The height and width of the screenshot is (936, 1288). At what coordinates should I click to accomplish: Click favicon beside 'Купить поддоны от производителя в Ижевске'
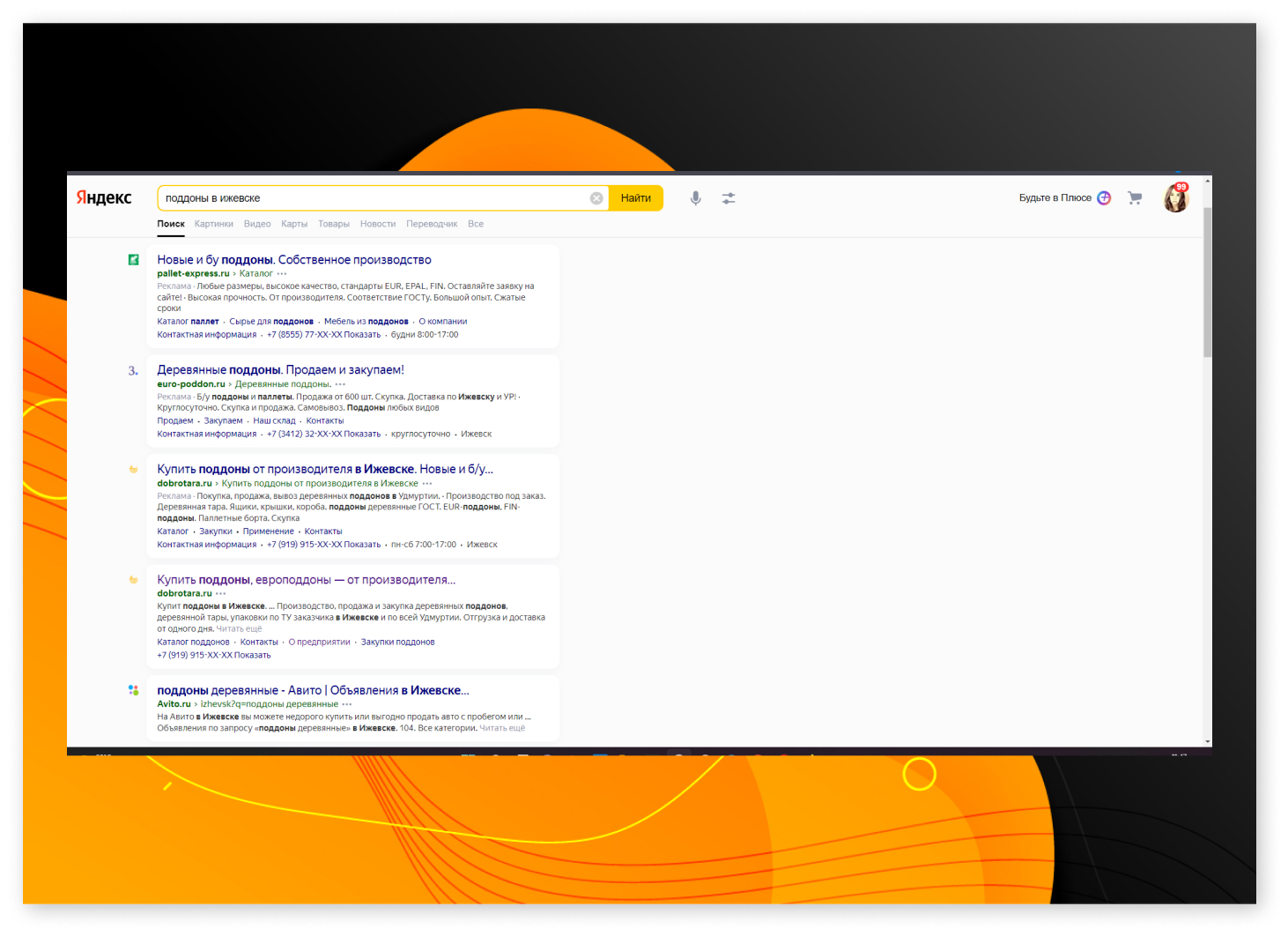pyautogui.click(x=133, y=470)
